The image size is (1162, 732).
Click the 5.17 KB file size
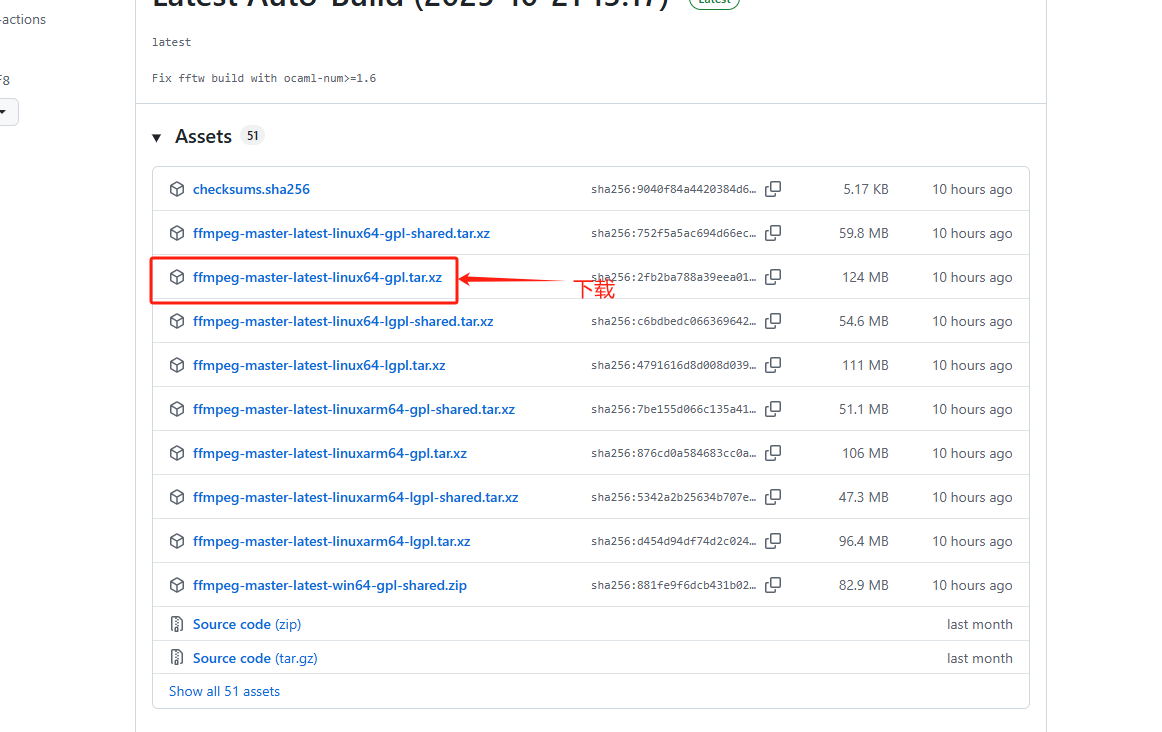(866, 189)
